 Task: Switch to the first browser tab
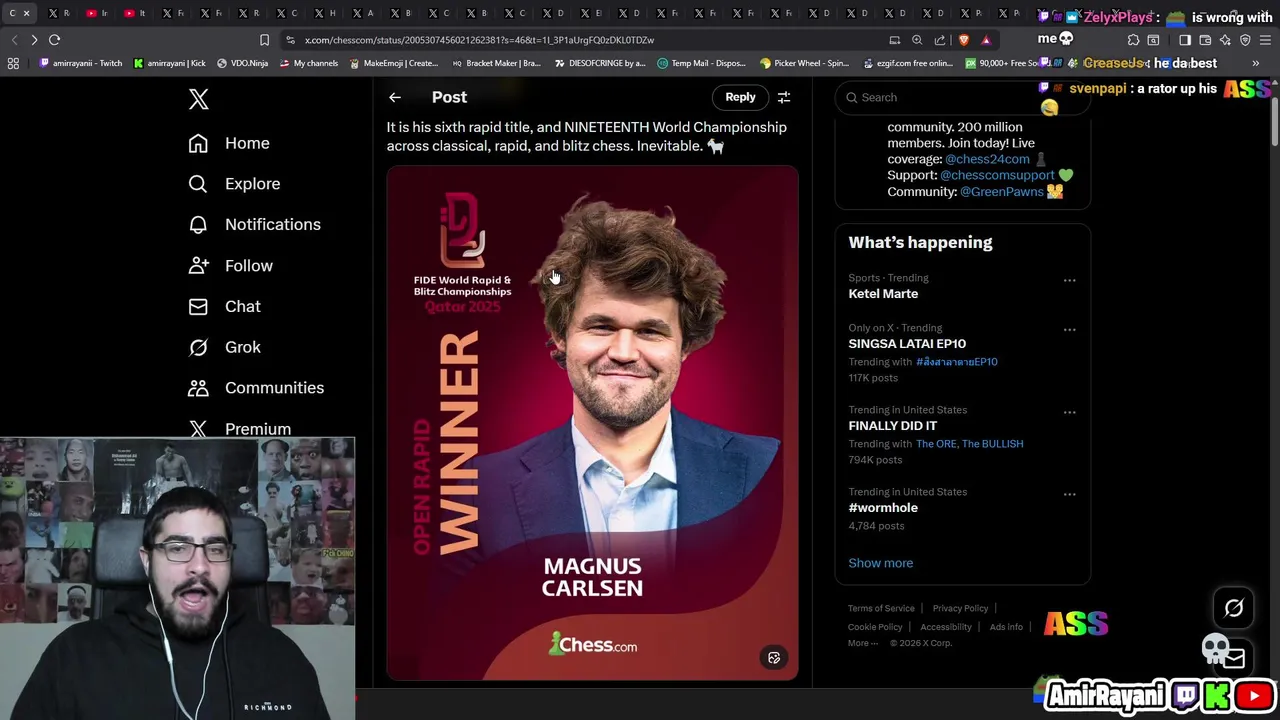(19, 13)
